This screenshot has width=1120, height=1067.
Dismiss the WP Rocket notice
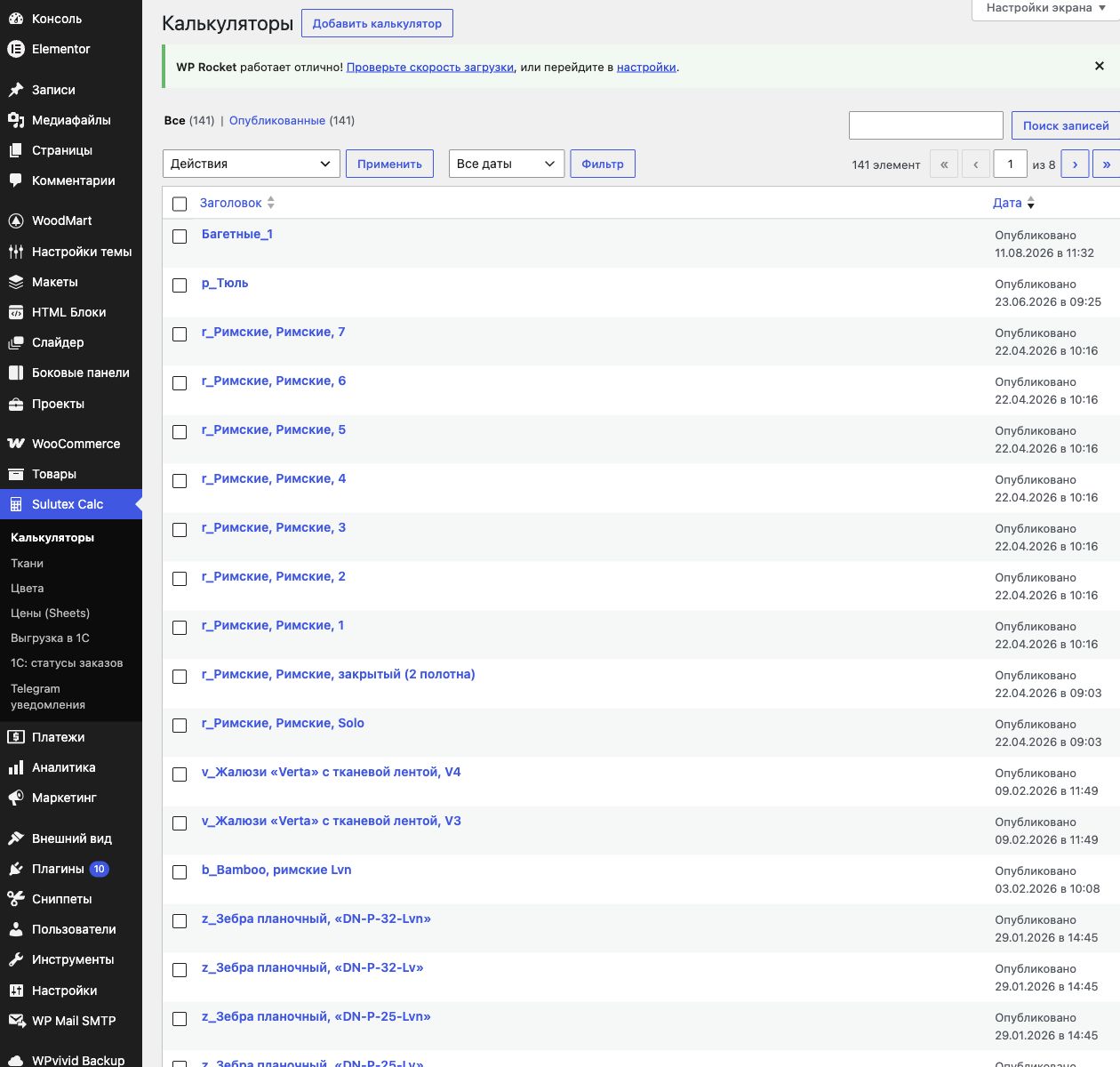point(1100,66)
